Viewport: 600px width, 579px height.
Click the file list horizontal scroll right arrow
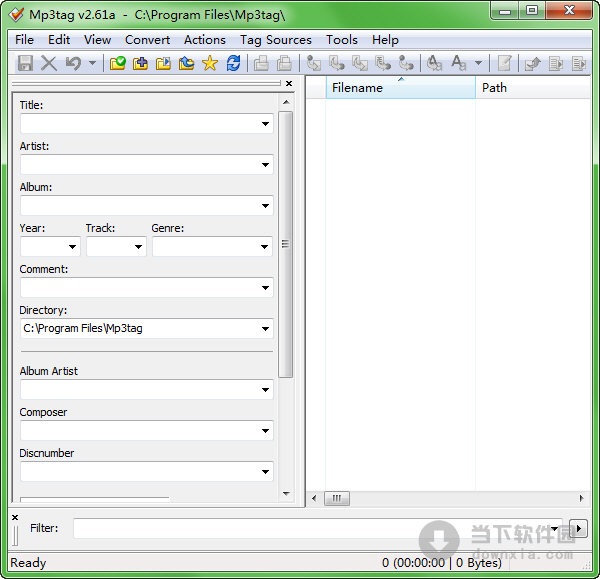click(582, 498)
